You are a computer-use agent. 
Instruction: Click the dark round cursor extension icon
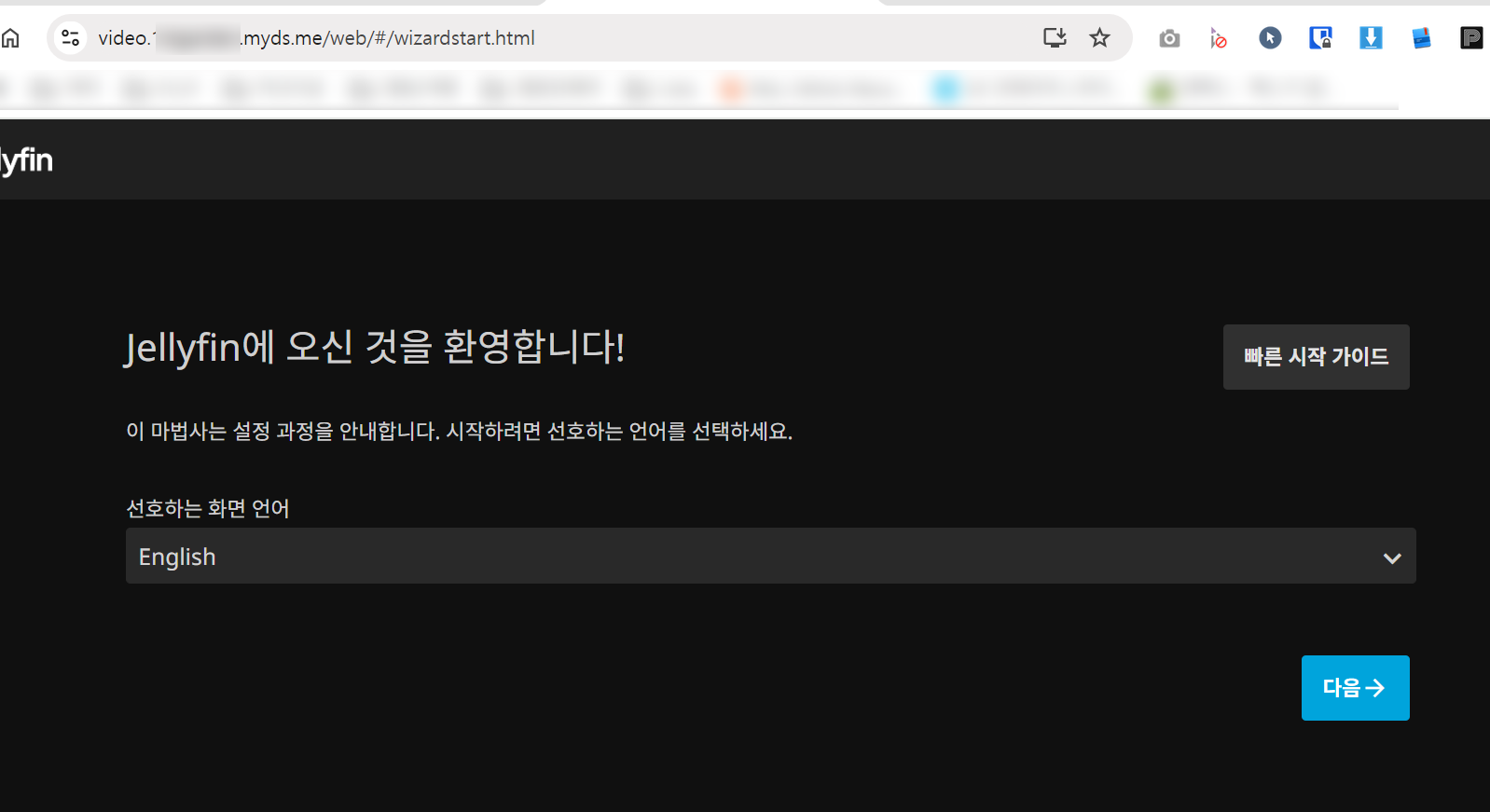[x=1270, y=38]
